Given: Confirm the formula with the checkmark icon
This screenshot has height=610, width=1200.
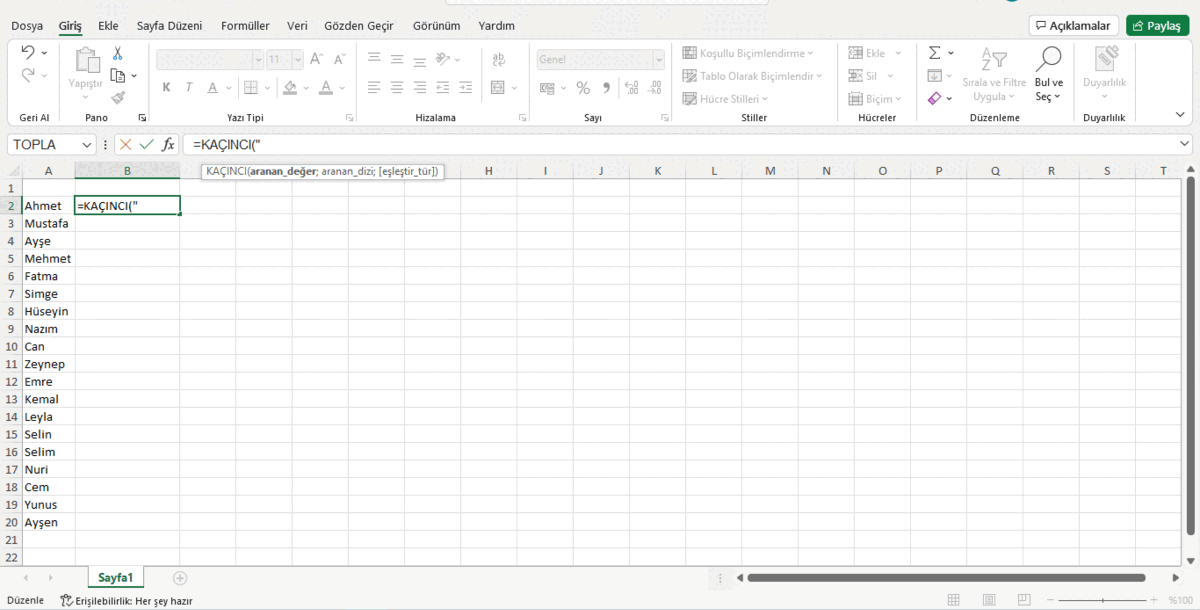Looking at the screenshot, I should coord(147,145).
